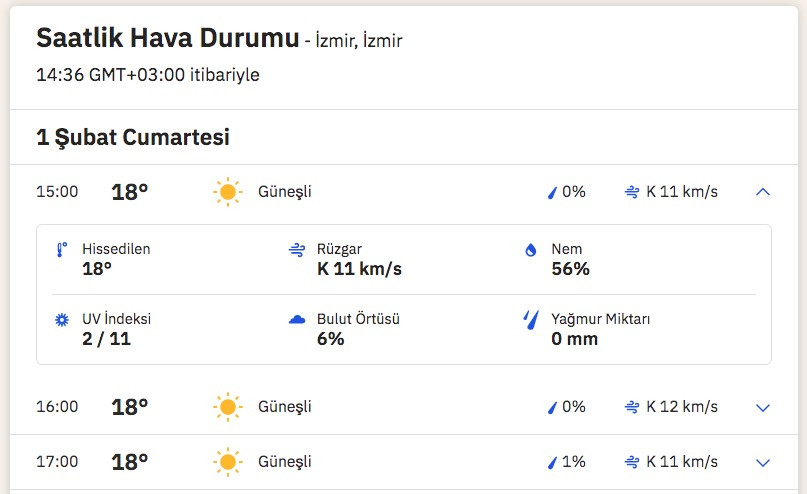This screenshot has width=807, height=494.
Task: Click the humidity droplet icon beside Nem
Action: (x=531, y=250)
